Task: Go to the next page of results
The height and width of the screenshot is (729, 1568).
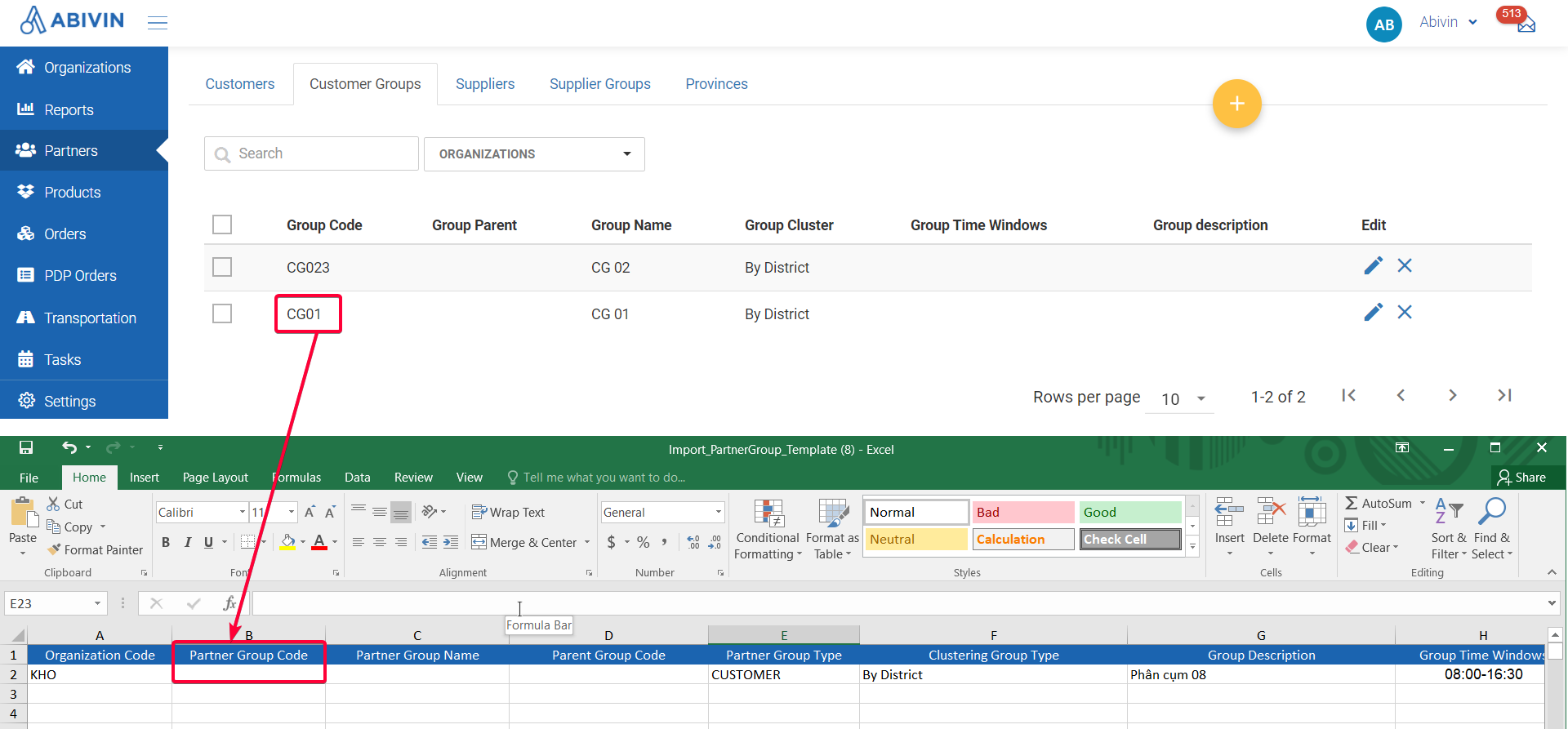Action: (1452, 395)
